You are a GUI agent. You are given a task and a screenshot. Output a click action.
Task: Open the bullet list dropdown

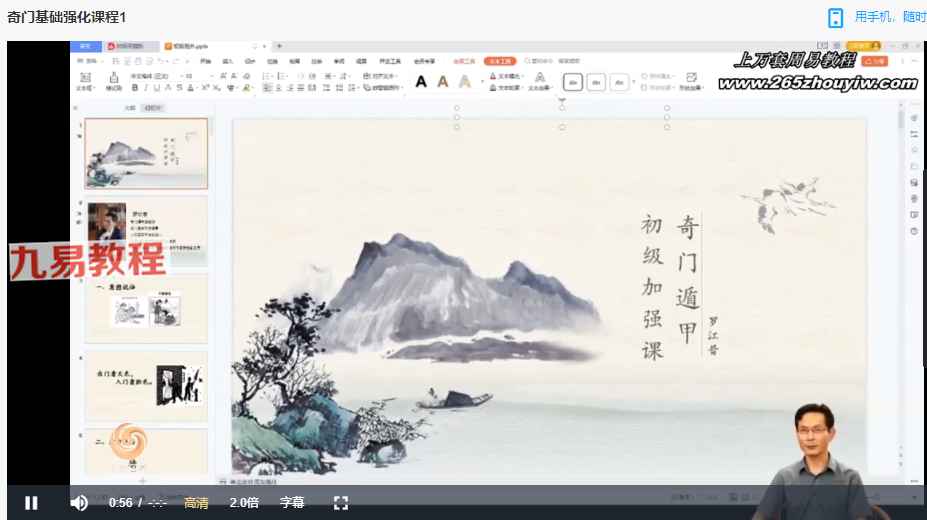[267, 76]
